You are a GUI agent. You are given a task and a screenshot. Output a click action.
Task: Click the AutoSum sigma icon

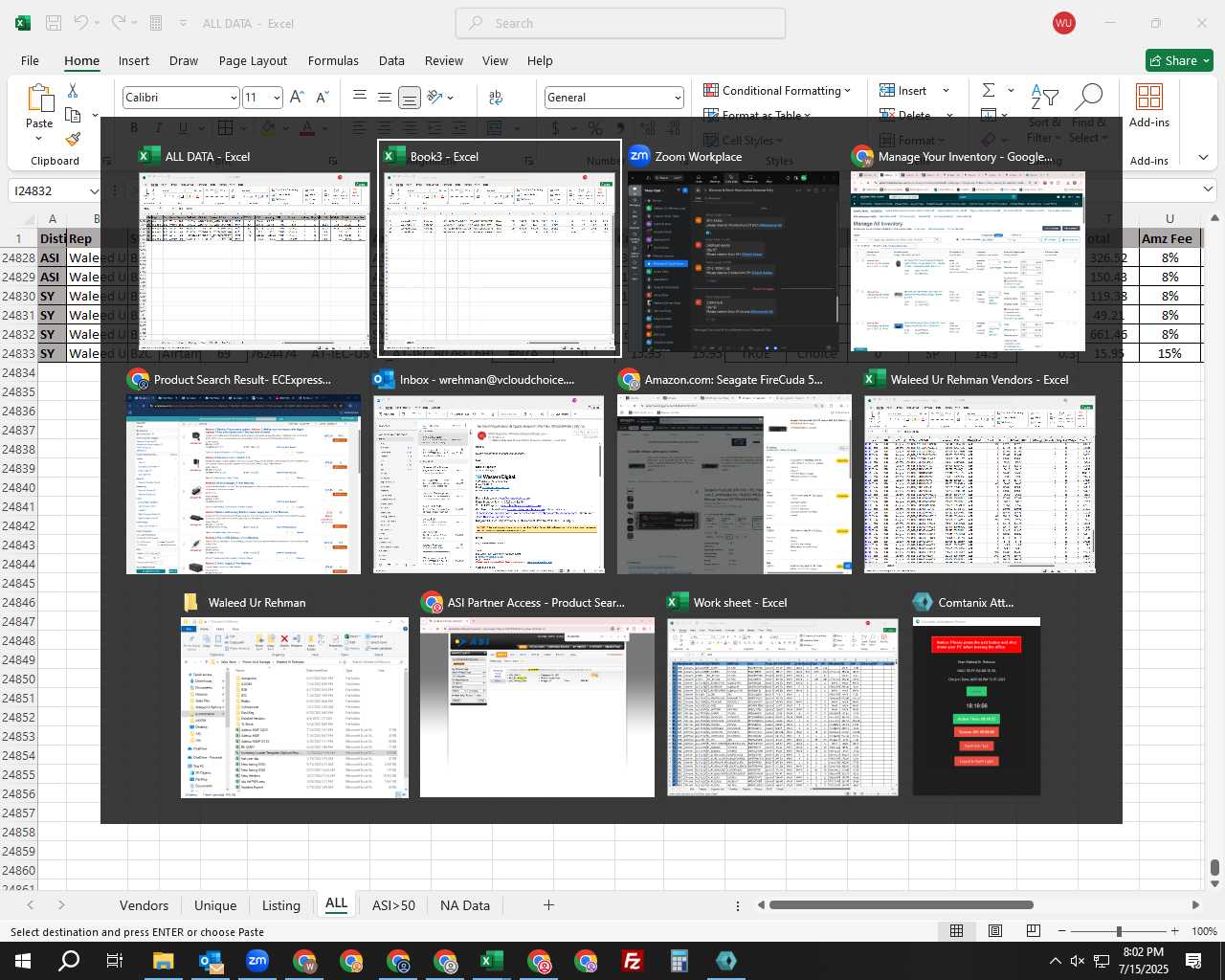point(989,90)
